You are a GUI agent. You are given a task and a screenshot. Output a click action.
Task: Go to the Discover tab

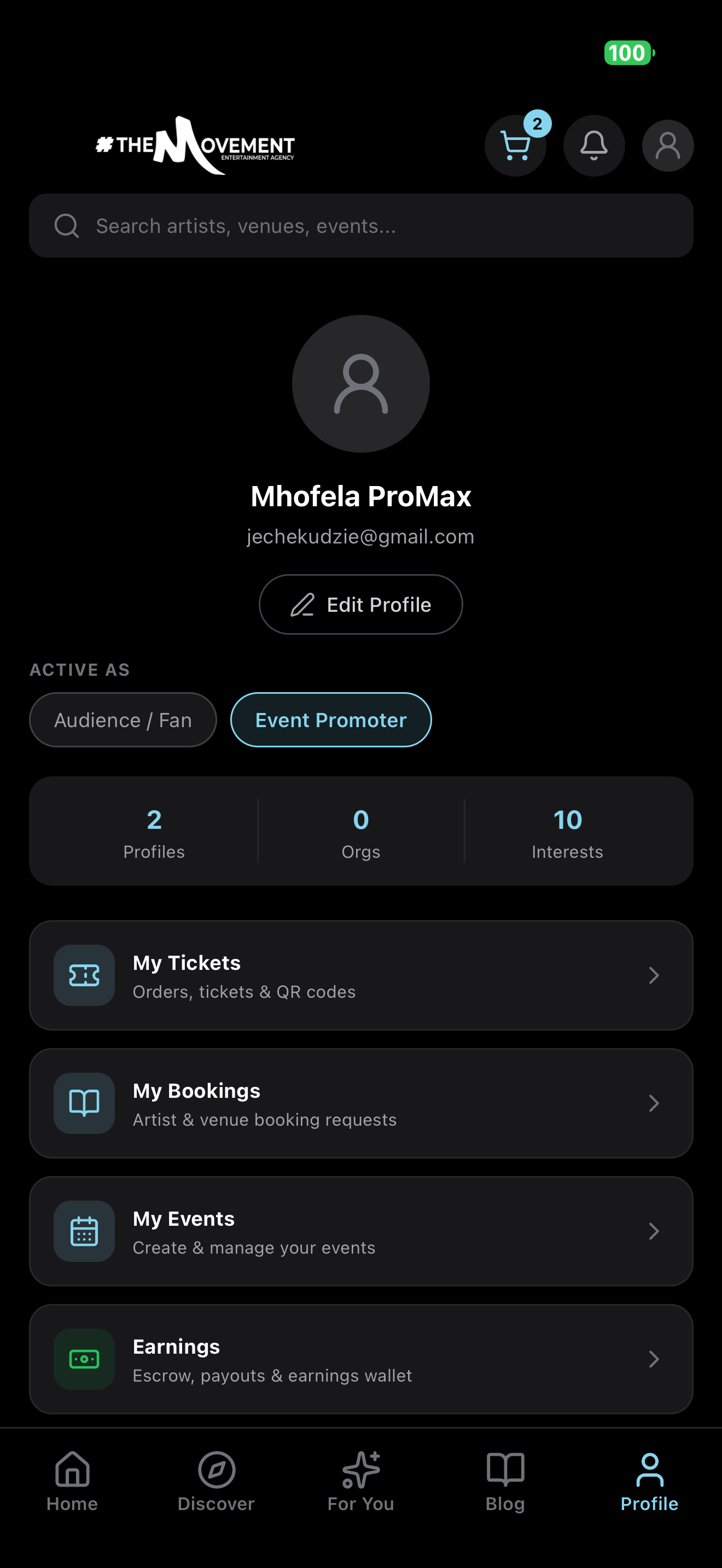(x=216, y=1480)
